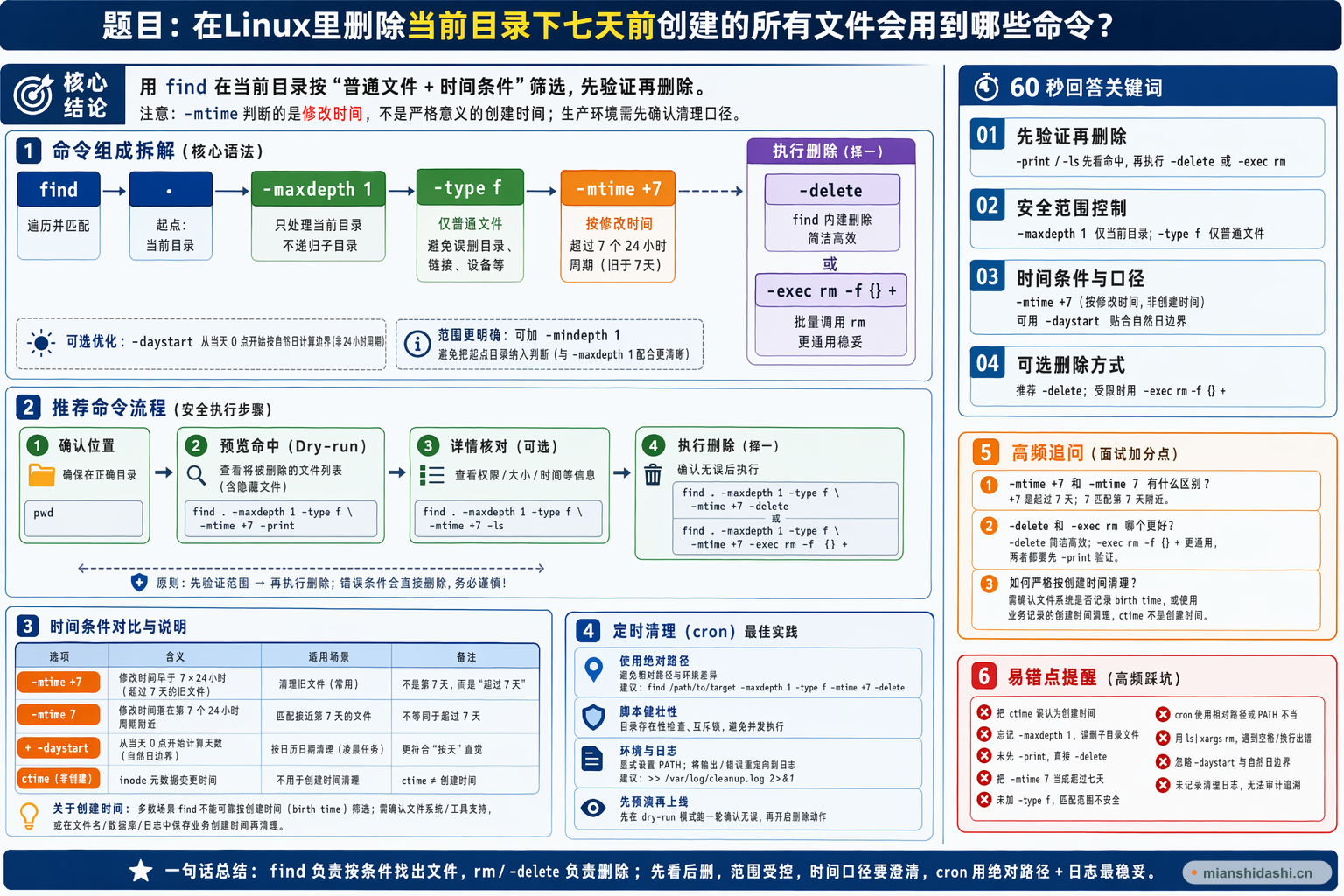Viewport: 1344px width, 896px height.
Task: Click the question -delete 和 -exec rm 哪个更好
Action: [1092, 526]
